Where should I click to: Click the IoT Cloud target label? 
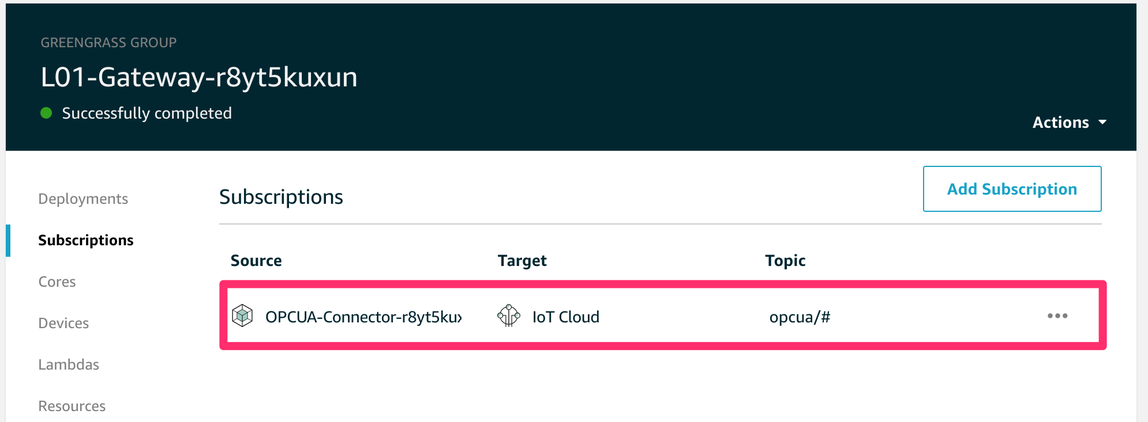point(566,317)
